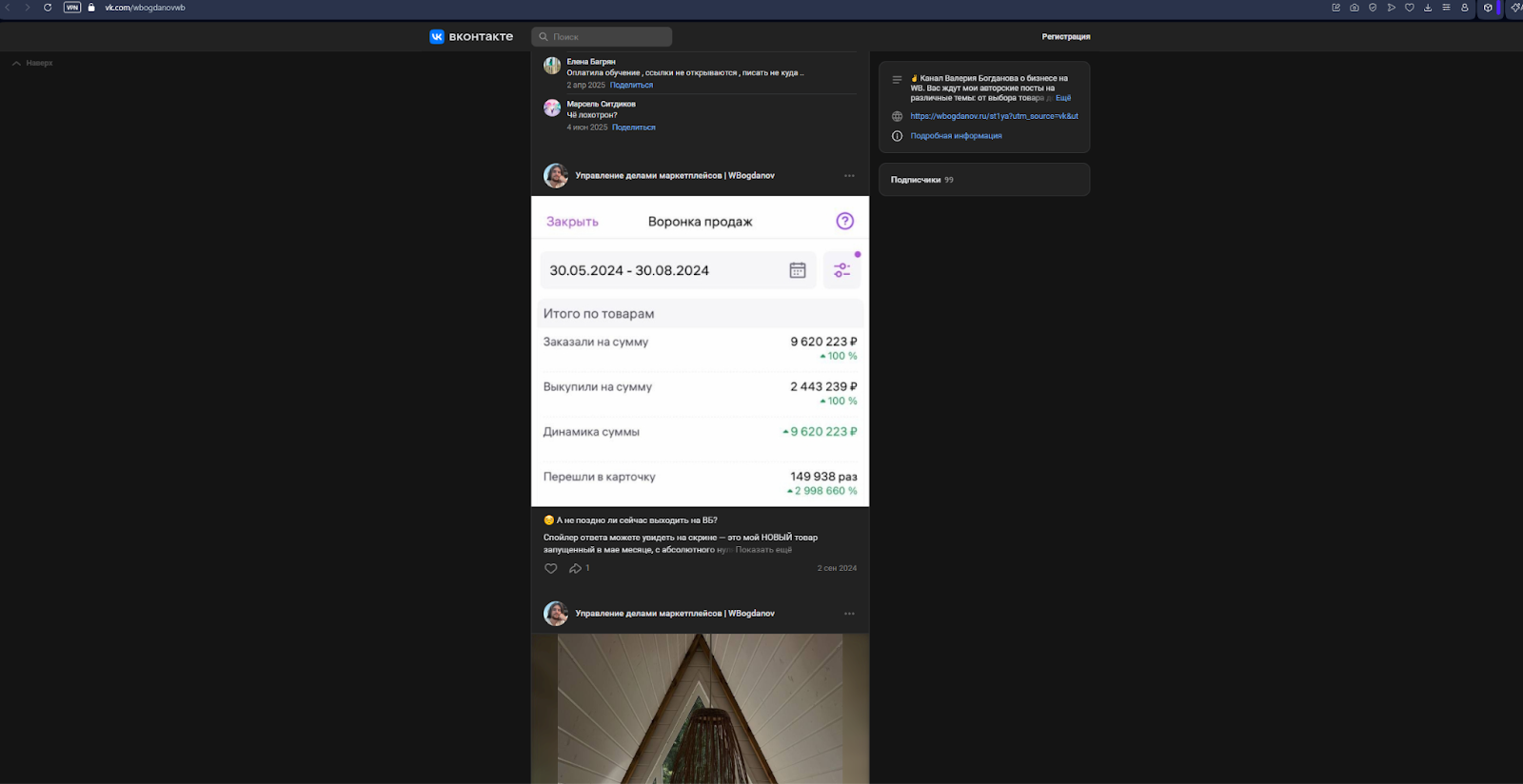Image resolution: width=1523 pixels, height=784 pixels.
Task: Open the three-dot menu of the photo post
Action: click(849, 614)
